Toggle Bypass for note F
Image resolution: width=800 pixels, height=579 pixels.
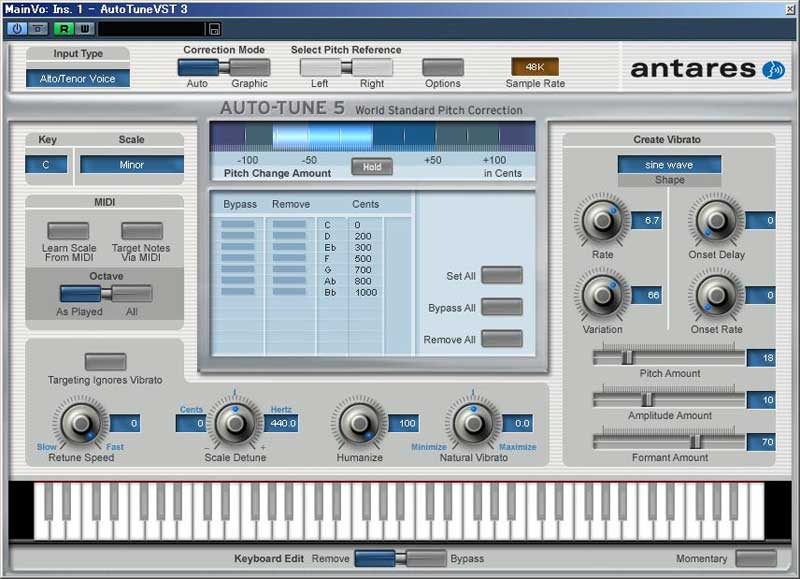pyautogui.click(x=238, y=258)
